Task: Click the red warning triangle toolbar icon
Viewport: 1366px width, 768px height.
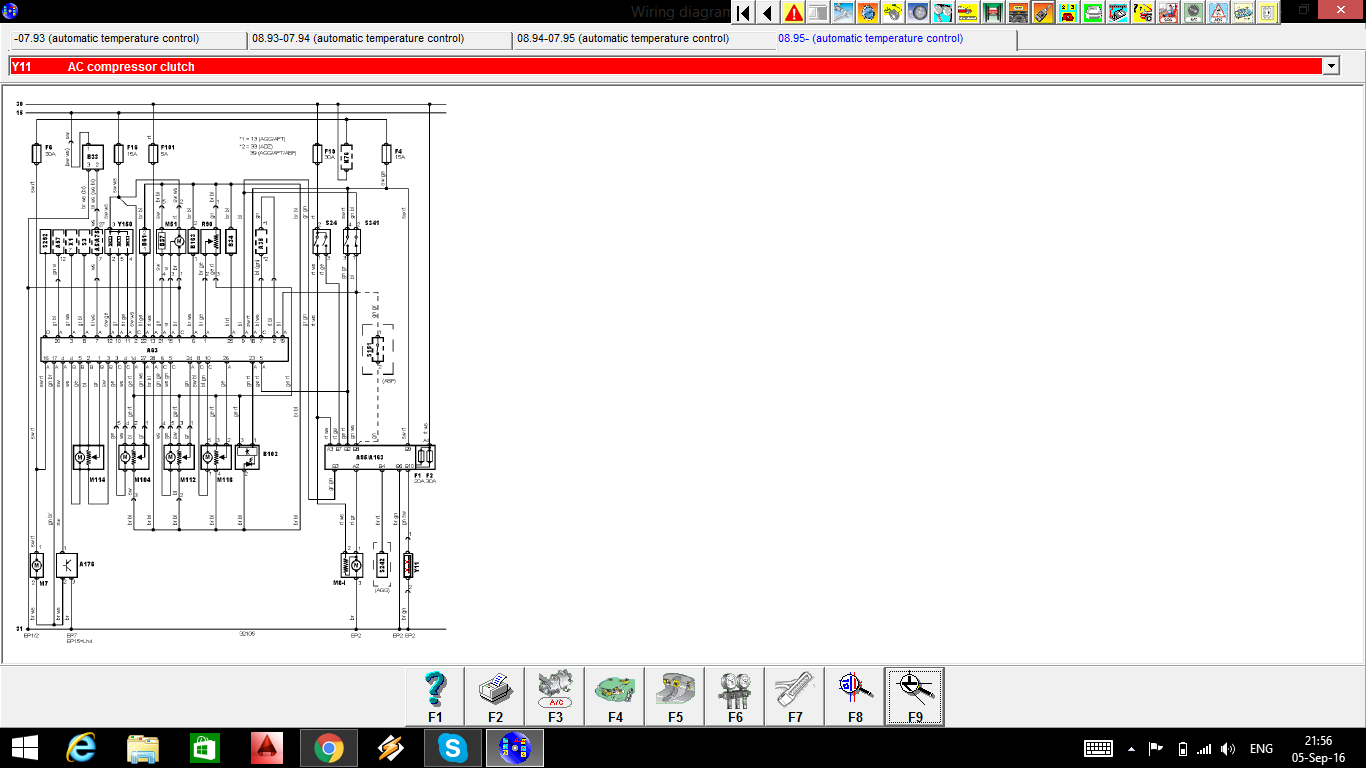Action: pos(793,13)
